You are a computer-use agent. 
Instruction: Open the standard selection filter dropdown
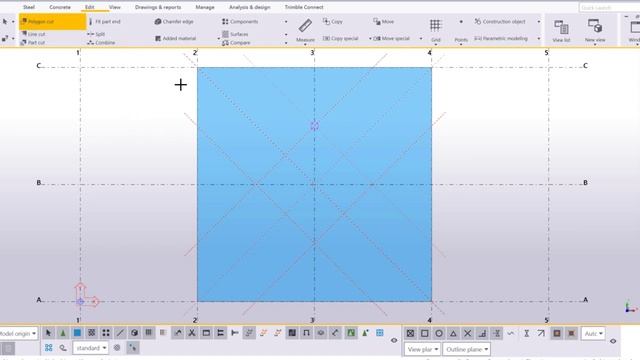[x=91, y=348]
